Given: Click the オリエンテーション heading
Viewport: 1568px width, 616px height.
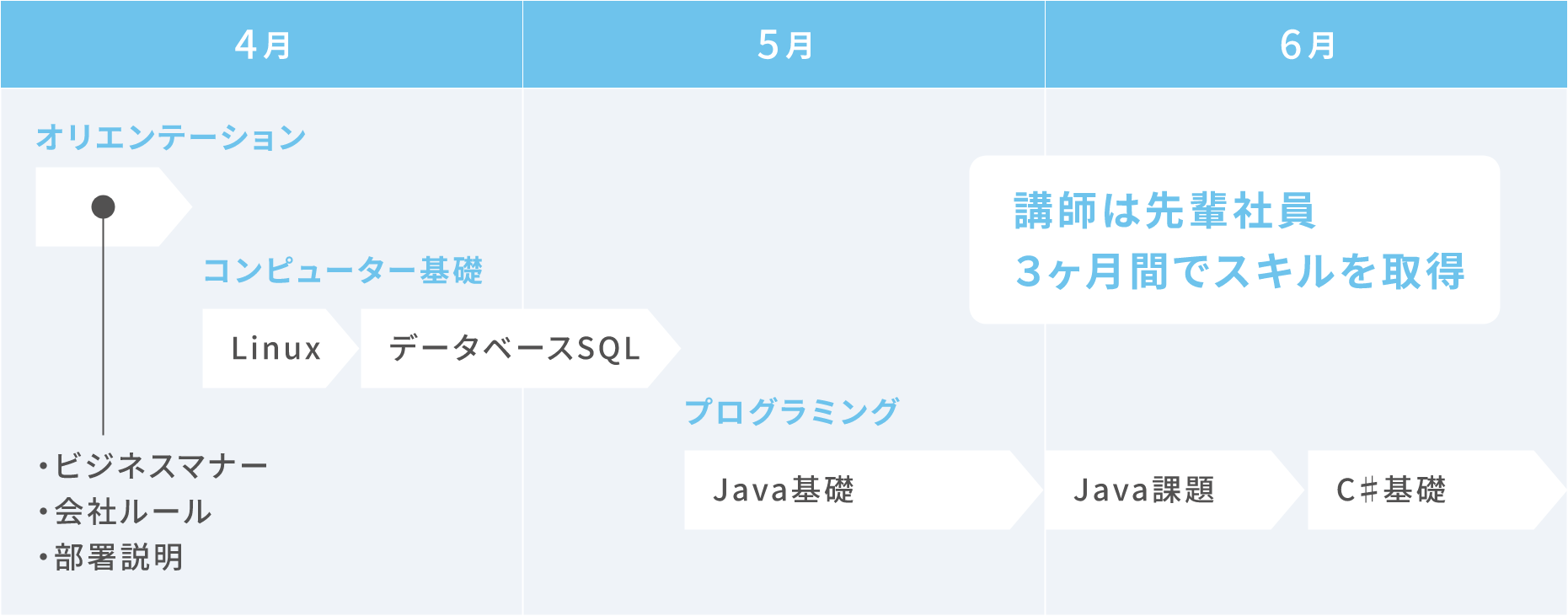Looking at the screenshot, I should click(171, 137).
